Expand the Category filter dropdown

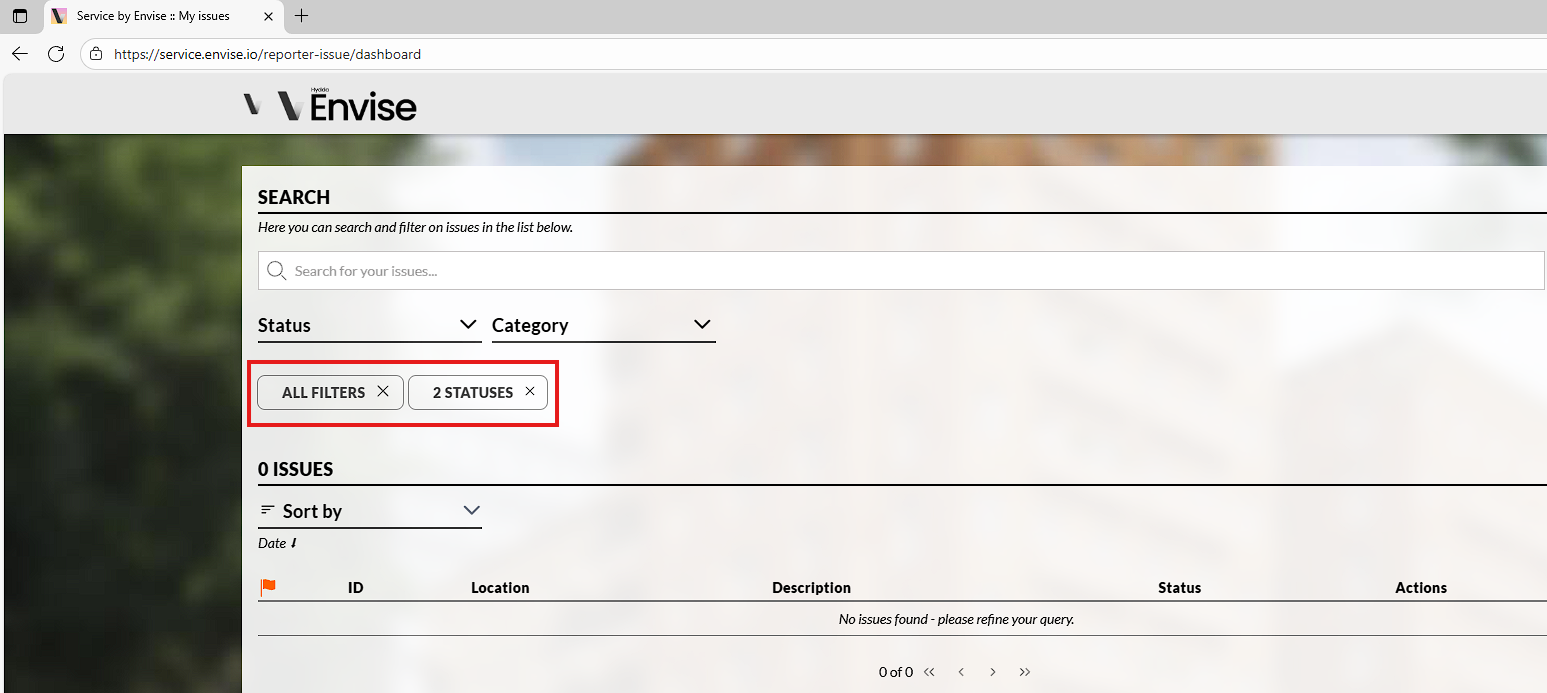[603, 325]
